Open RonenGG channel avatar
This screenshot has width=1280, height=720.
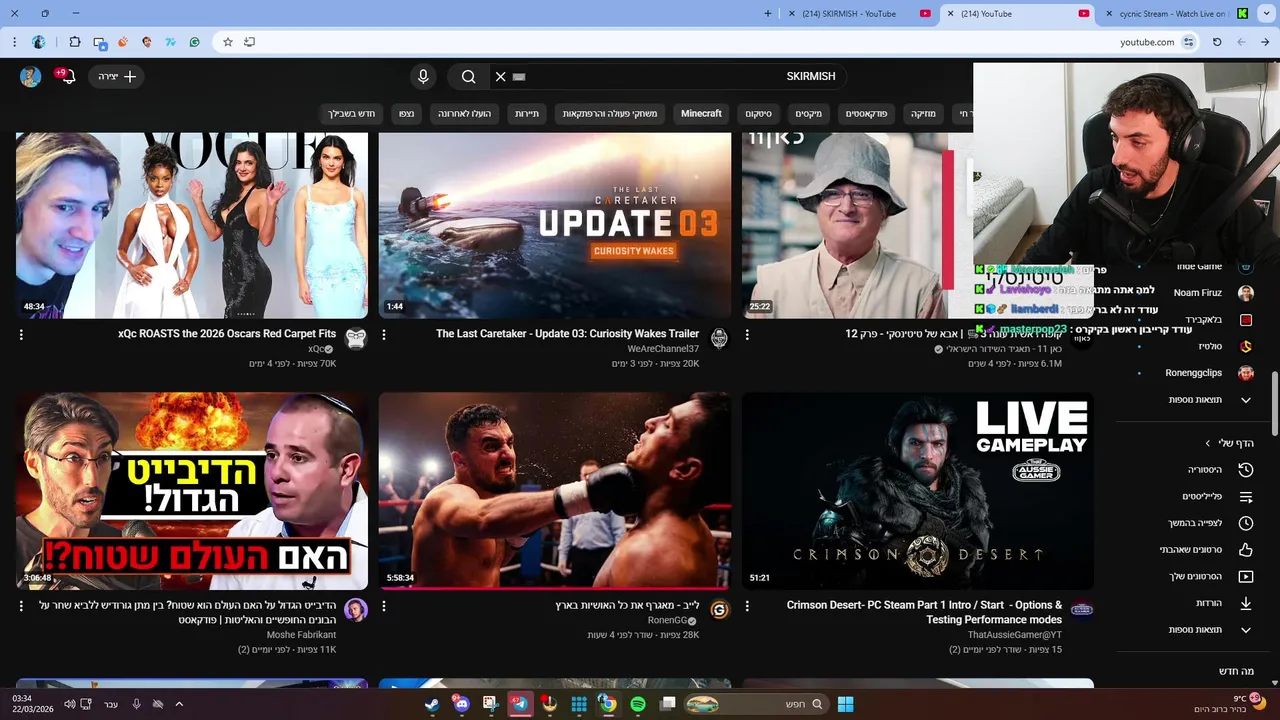[x=719, y=609]
